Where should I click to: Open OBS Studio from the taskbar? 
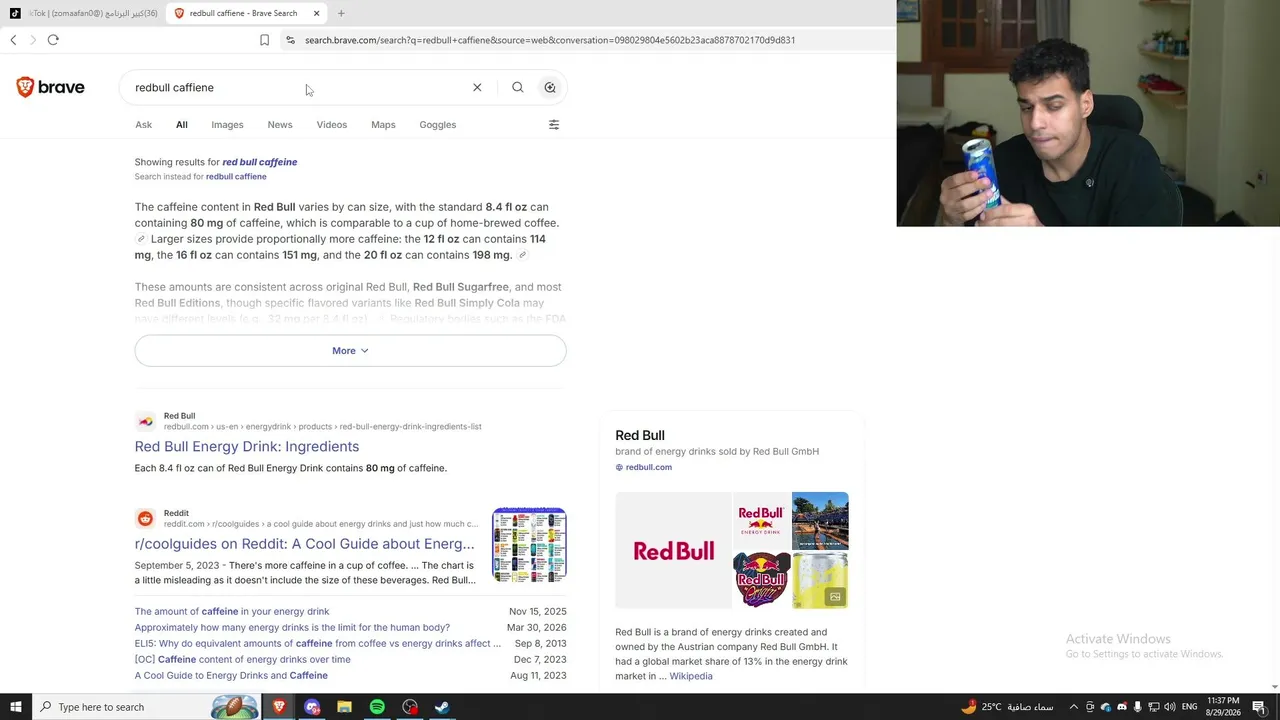coord(410,707)
